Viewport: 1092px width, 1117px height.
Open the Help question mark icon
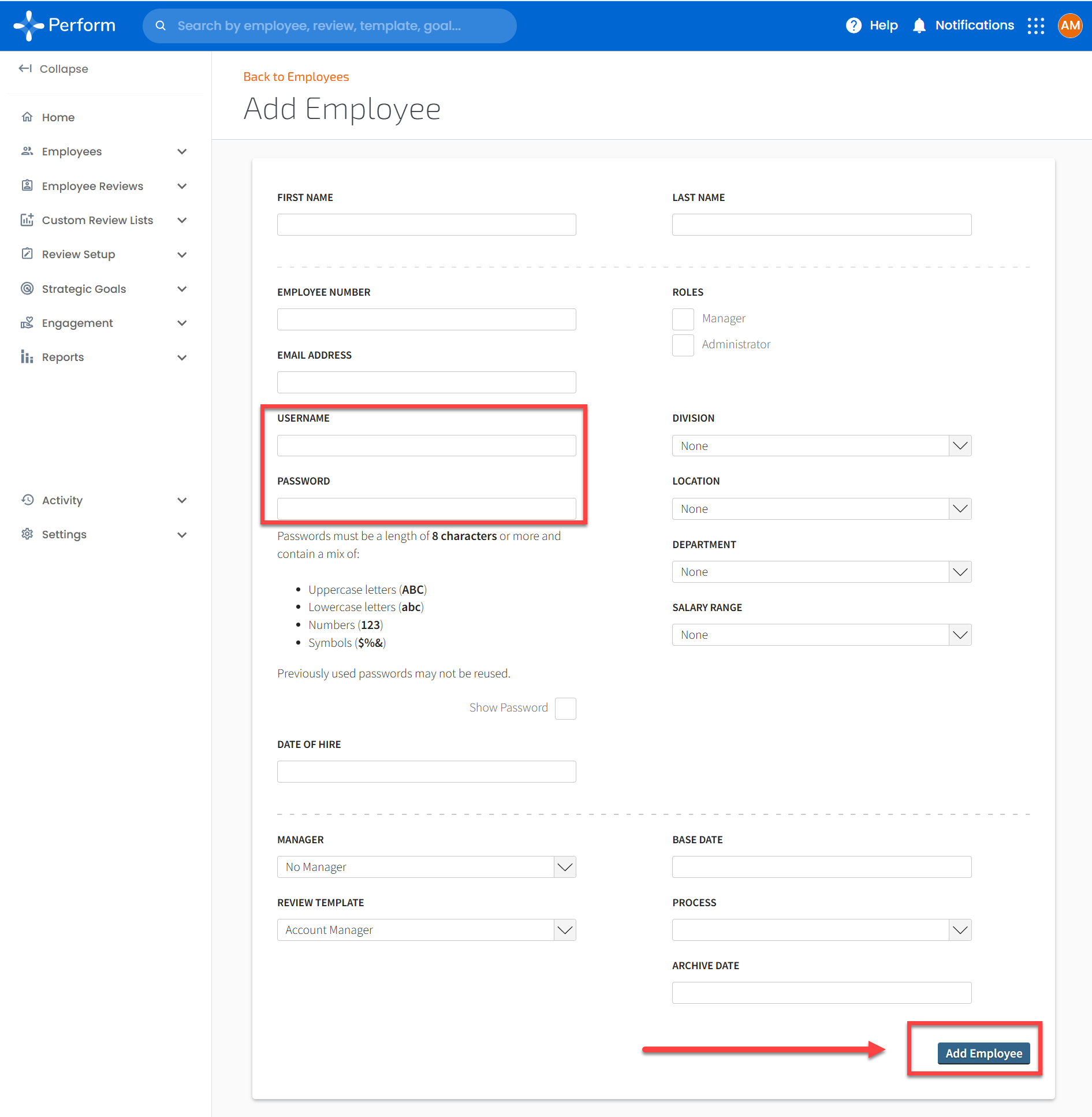(x=853, y=25)
